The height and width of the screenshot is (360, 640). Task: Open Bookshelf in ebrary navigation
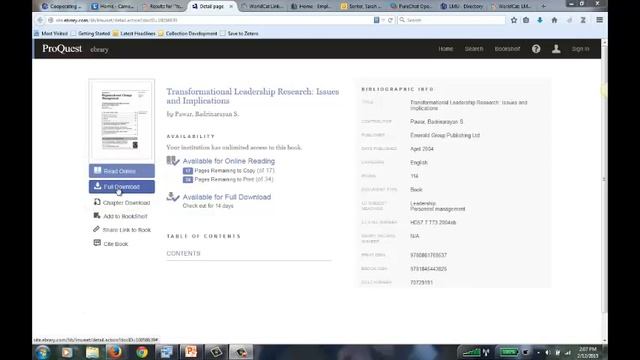pyautogui.click(x=507, y=49)
